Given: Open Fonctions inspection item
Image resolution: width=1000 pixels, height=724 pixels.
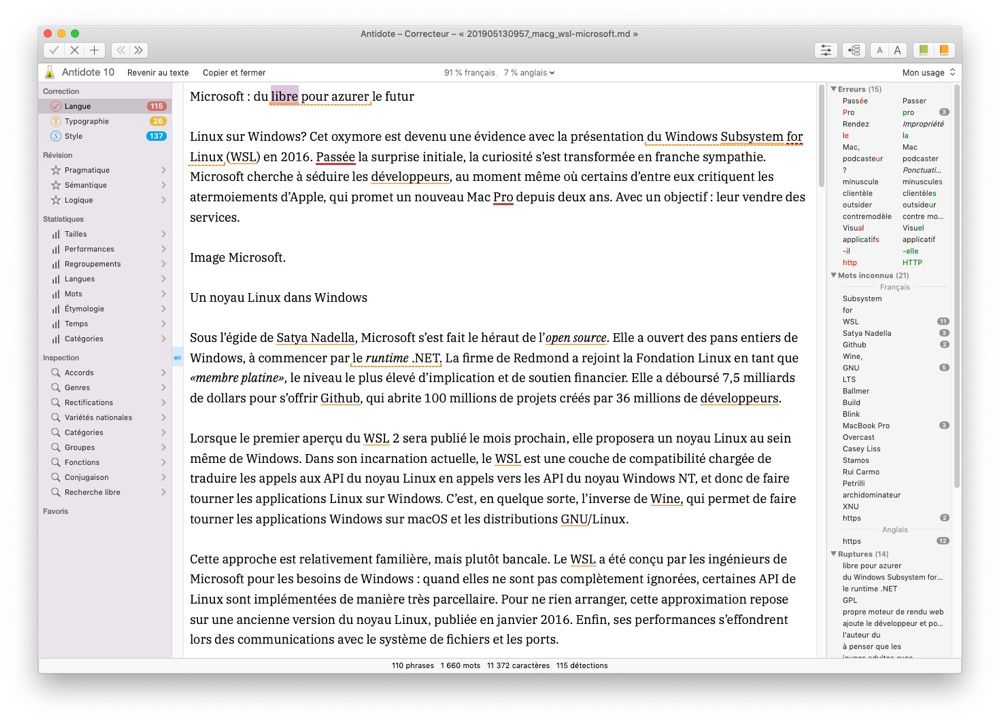Looking at the screenshot, I should pyautogui.click(x=105, y=462).
